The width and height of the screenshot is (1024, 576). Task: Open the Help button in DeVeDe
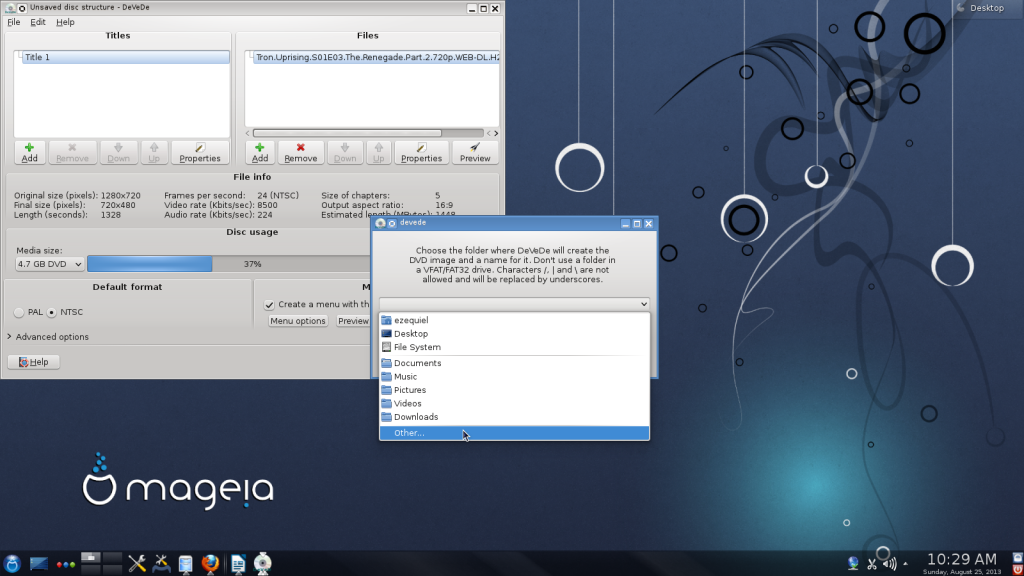[x=33, y=362]
